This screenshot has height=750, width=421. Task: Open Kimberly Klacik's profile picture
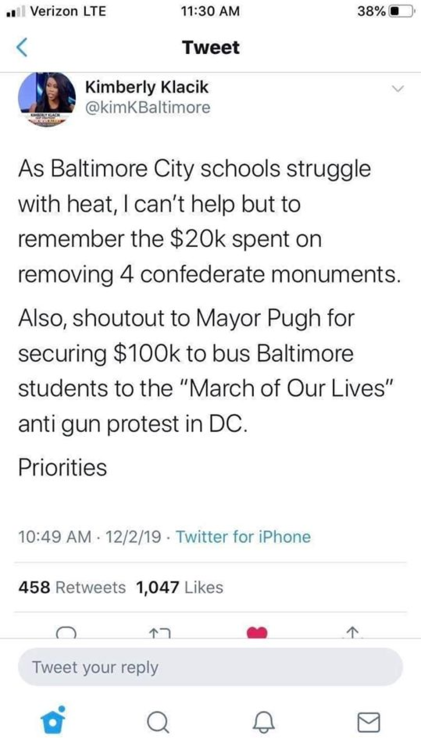[x=47, y=99]
